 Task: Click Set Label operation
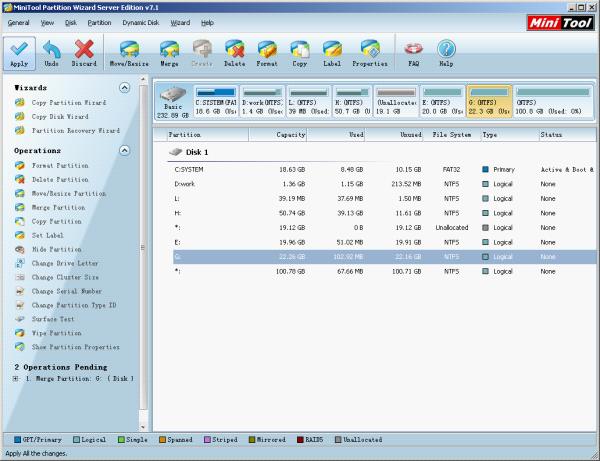47,235
